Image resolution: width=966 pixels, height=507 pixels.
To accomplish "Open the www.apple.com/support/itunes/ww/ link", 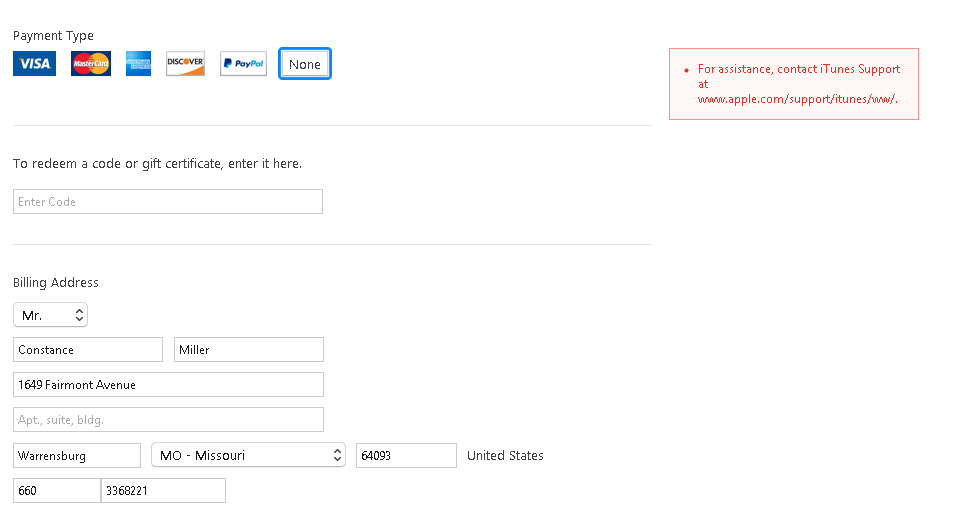I will tap(797, 99).
